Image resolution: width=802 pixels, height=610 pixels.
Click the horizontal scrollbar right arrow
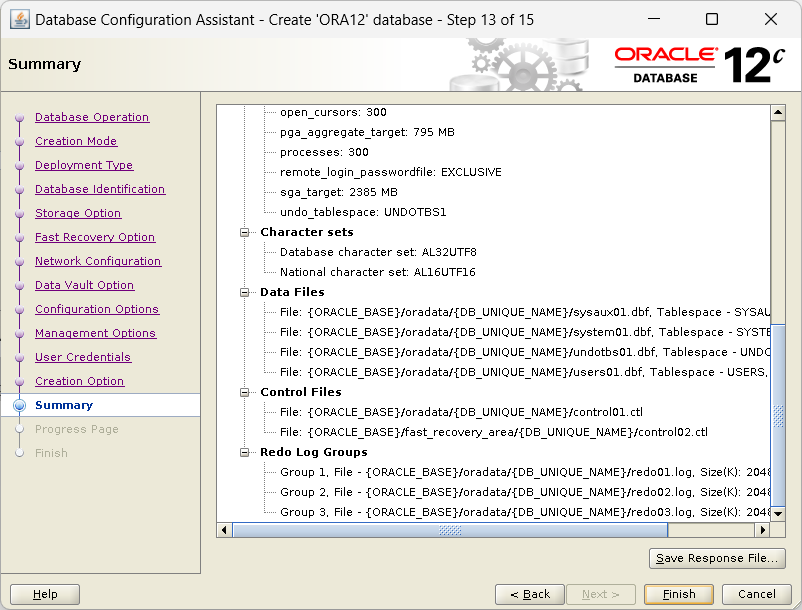click(x=763, y=530)
